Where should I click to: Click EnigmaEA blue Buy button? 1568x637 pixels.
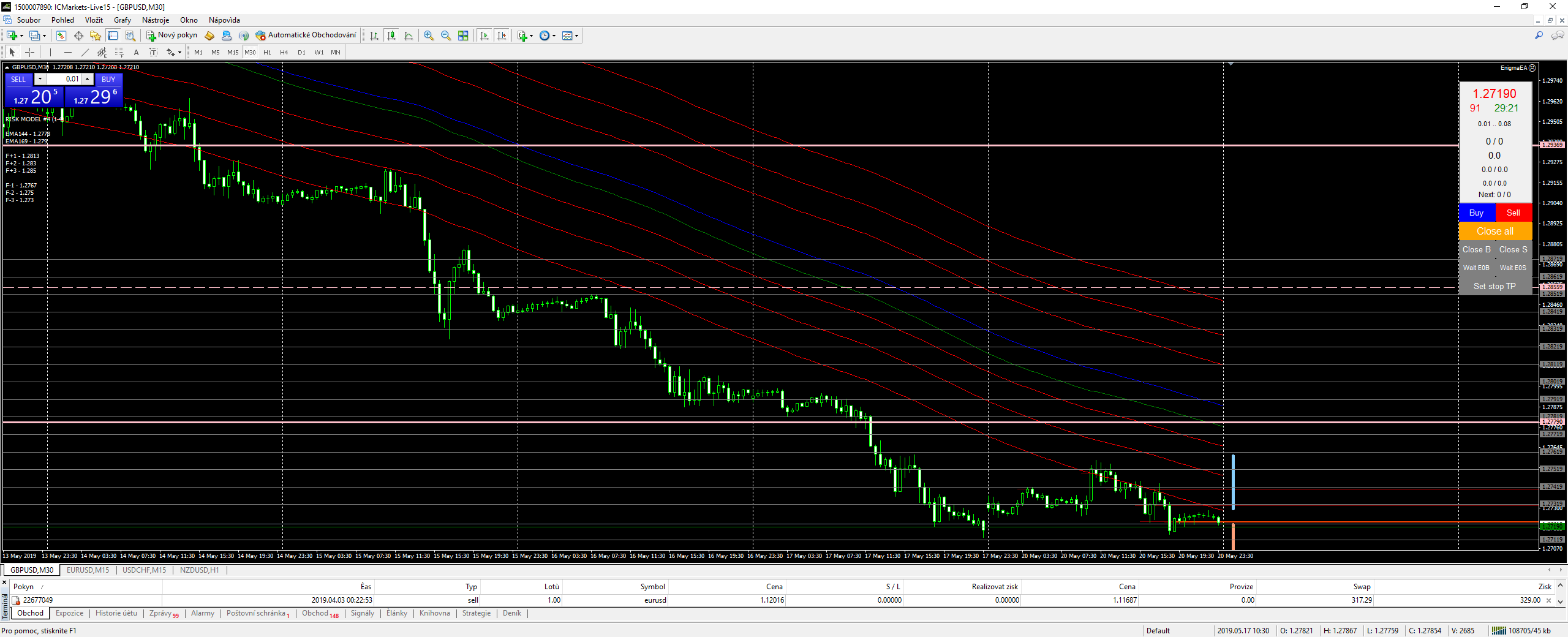point(1477,213)
